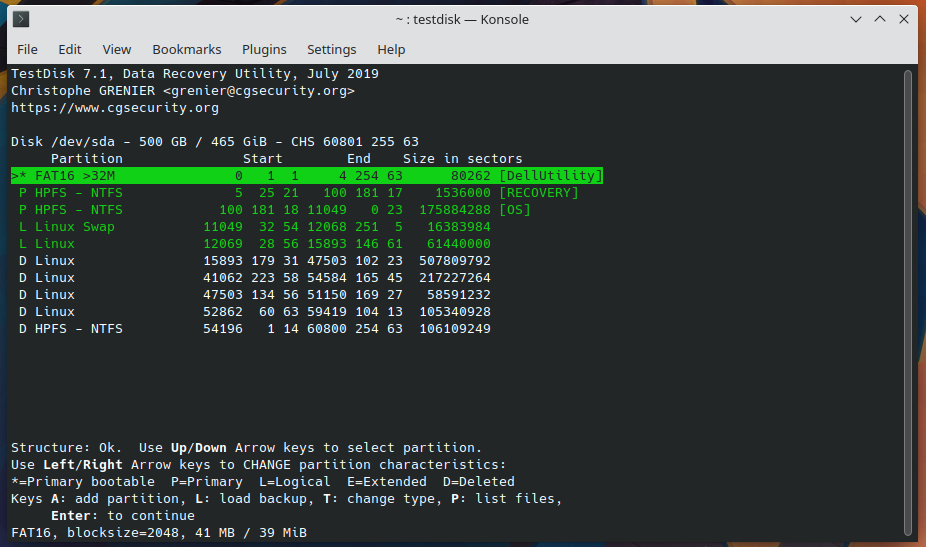Image resolution: width=926 pixels, height=547 pixels.
Task: Click the NTFS OS partition row
Action: (270, 210)
